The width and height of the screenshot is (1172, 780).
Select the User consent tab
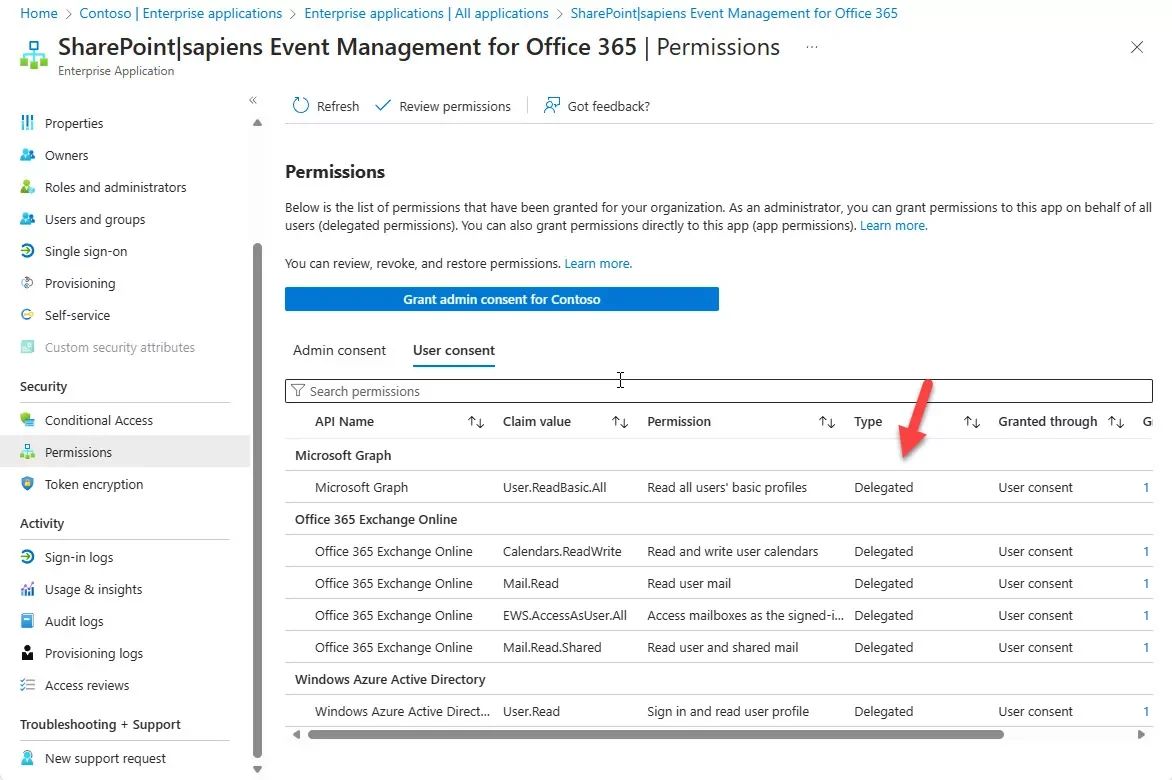[454, 350]
